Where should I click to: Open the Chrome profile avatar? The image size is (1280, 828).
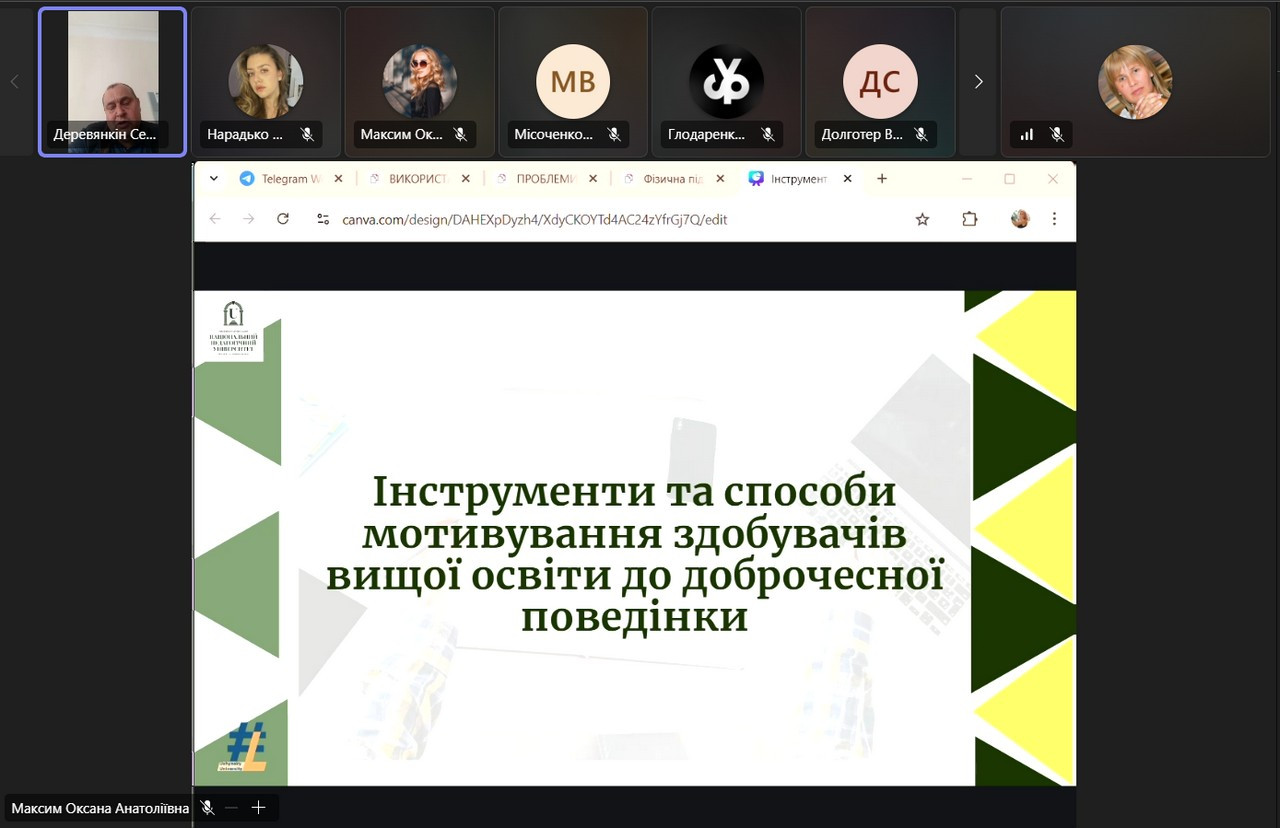pyautogui.click(x=1020, y=219)
